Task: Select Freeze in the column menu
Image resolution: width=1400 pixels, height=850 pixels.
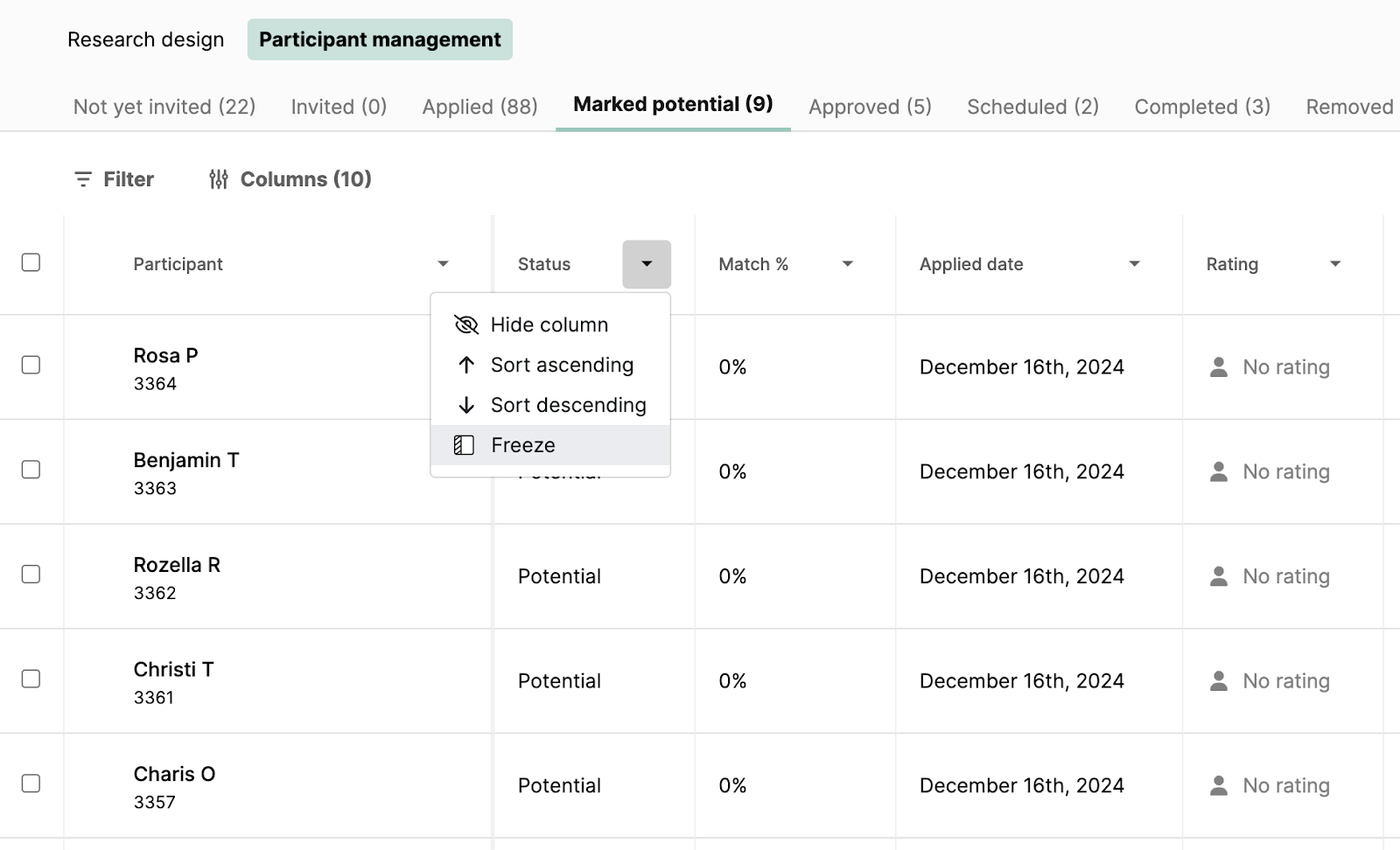Action: pyautogui.click(x=550, y=445)
